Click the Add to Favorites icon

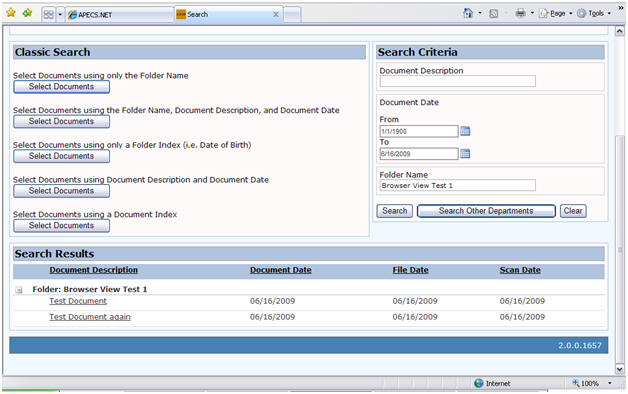click(x=27, y=13)
